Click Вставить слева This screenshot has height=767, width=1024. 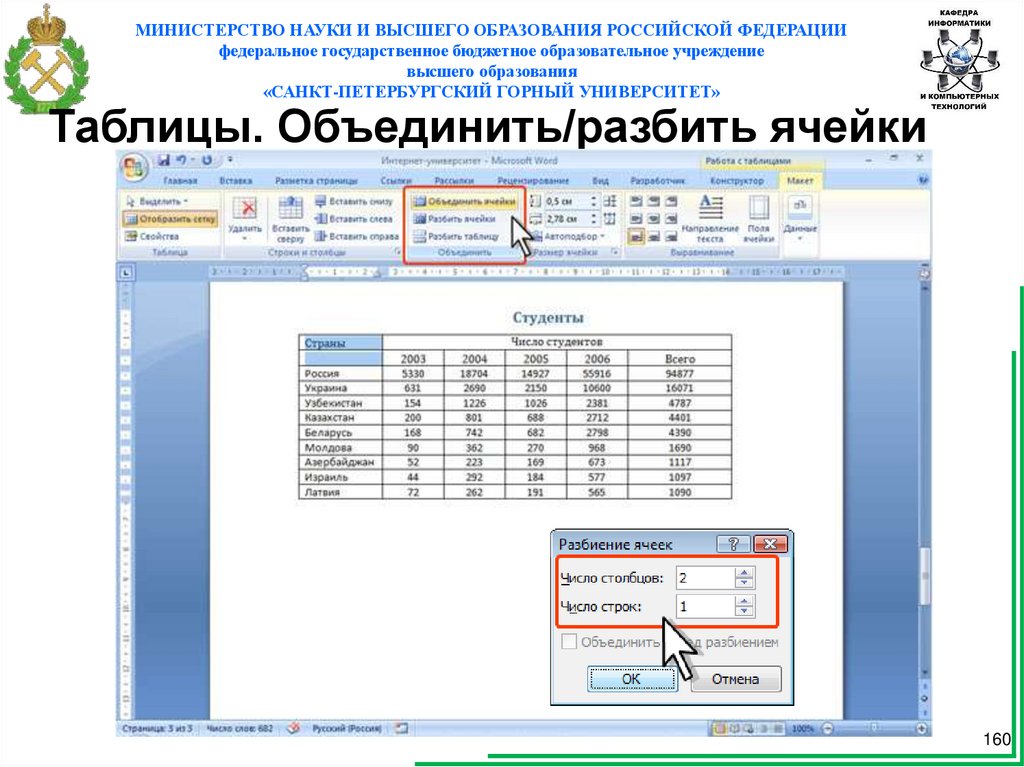point(354,220)
